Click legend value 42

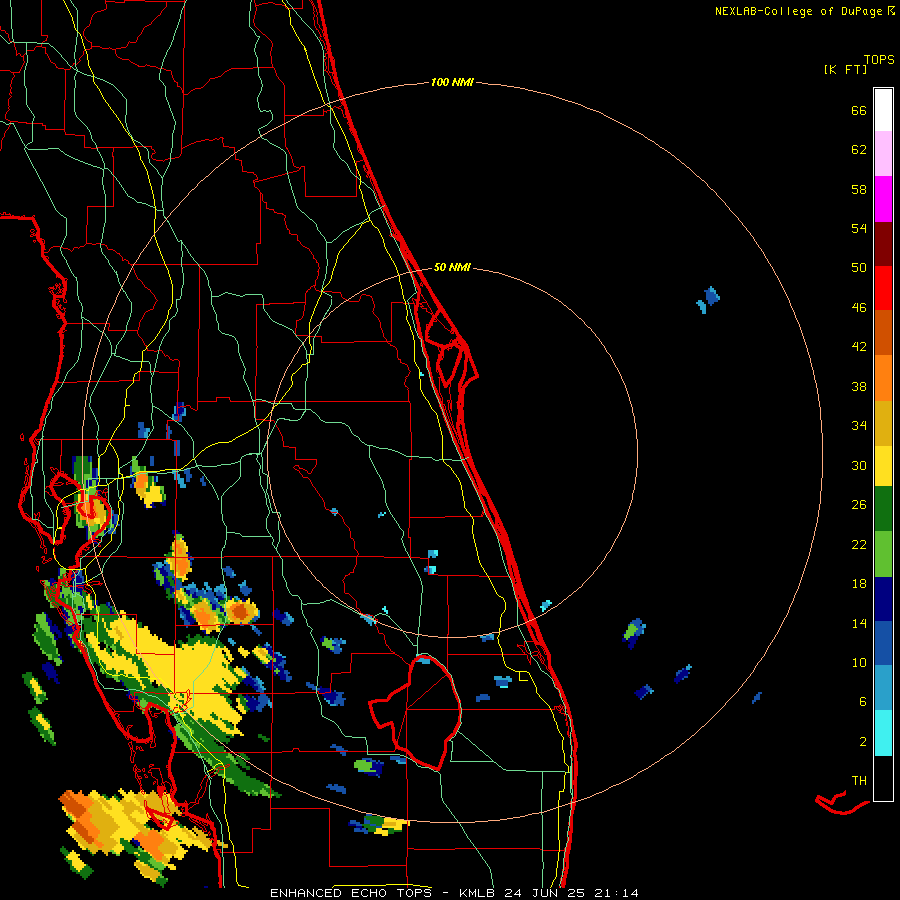pyautogui.click(x=859, y=347)
